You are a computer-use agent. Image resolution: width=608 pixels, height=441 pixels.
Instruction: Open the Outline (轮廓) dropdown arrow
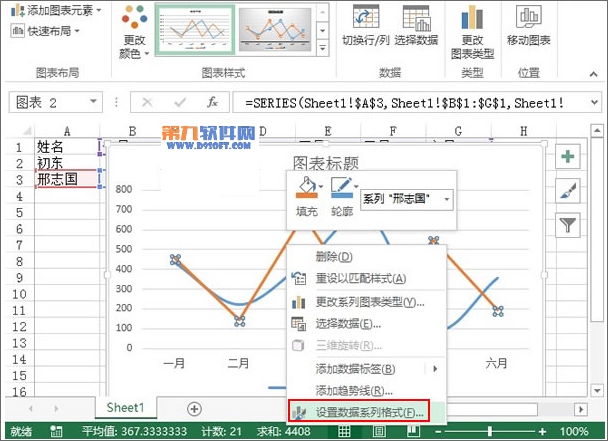357,187
